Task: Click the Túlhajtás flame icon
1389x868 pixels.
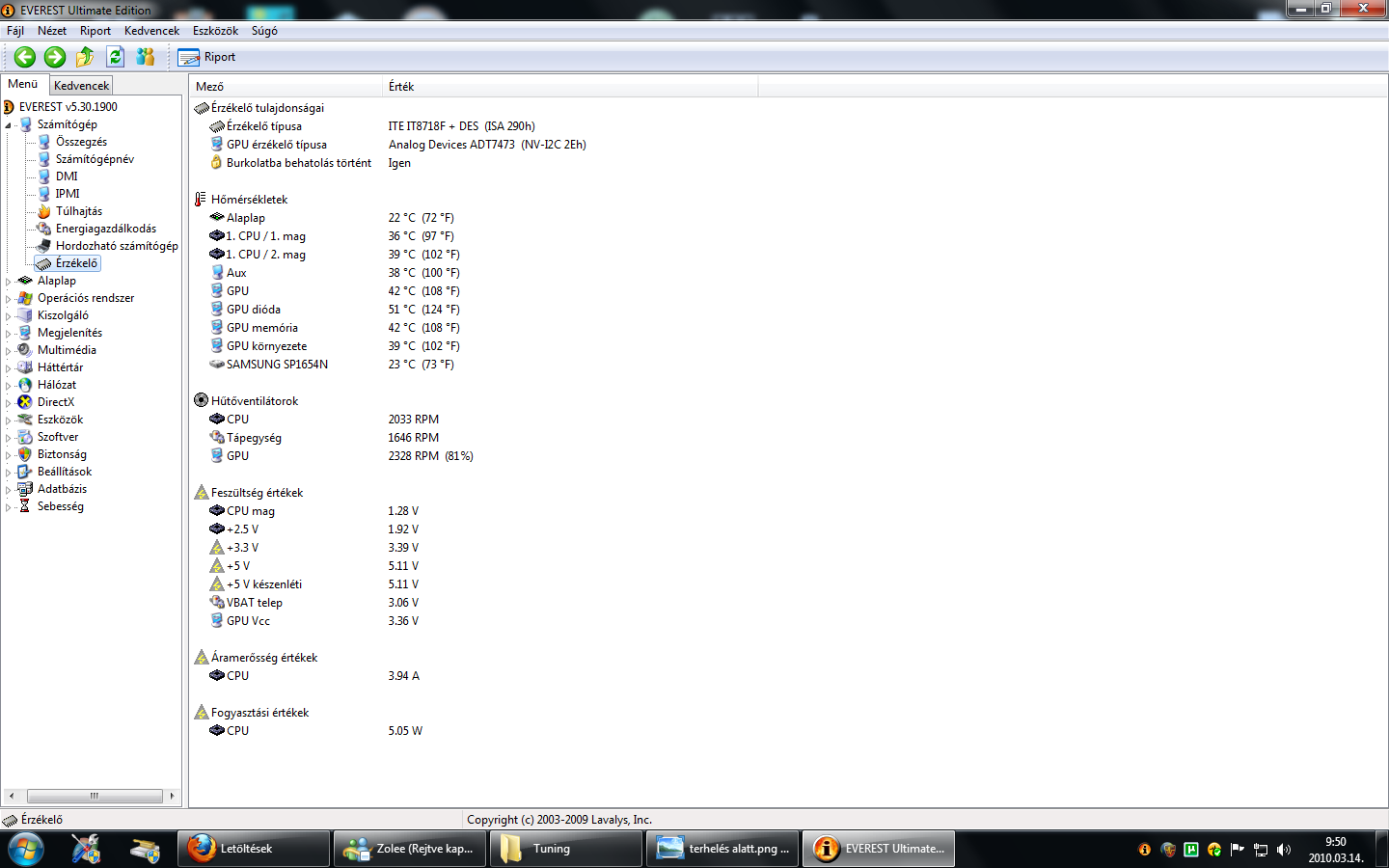Action: 44,211
